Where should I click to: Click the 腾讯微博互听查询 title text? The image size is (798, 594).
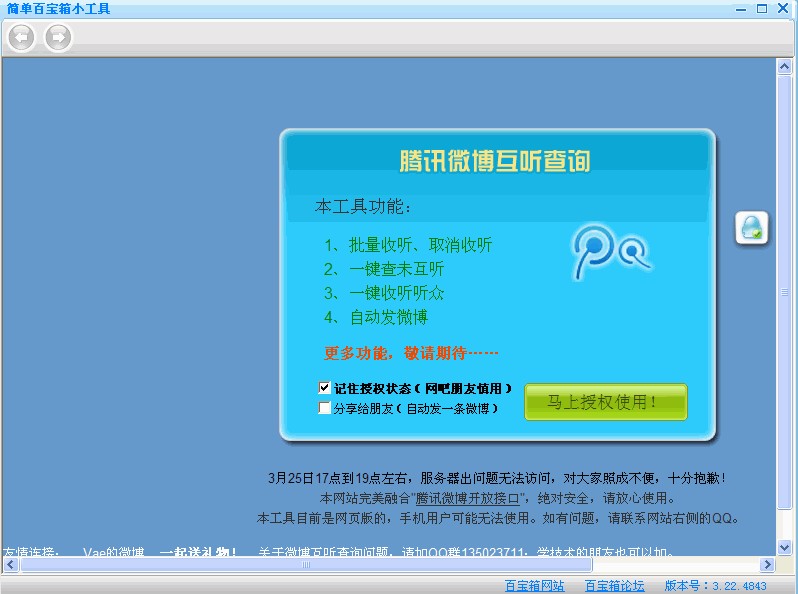click(x=495, y=160)
